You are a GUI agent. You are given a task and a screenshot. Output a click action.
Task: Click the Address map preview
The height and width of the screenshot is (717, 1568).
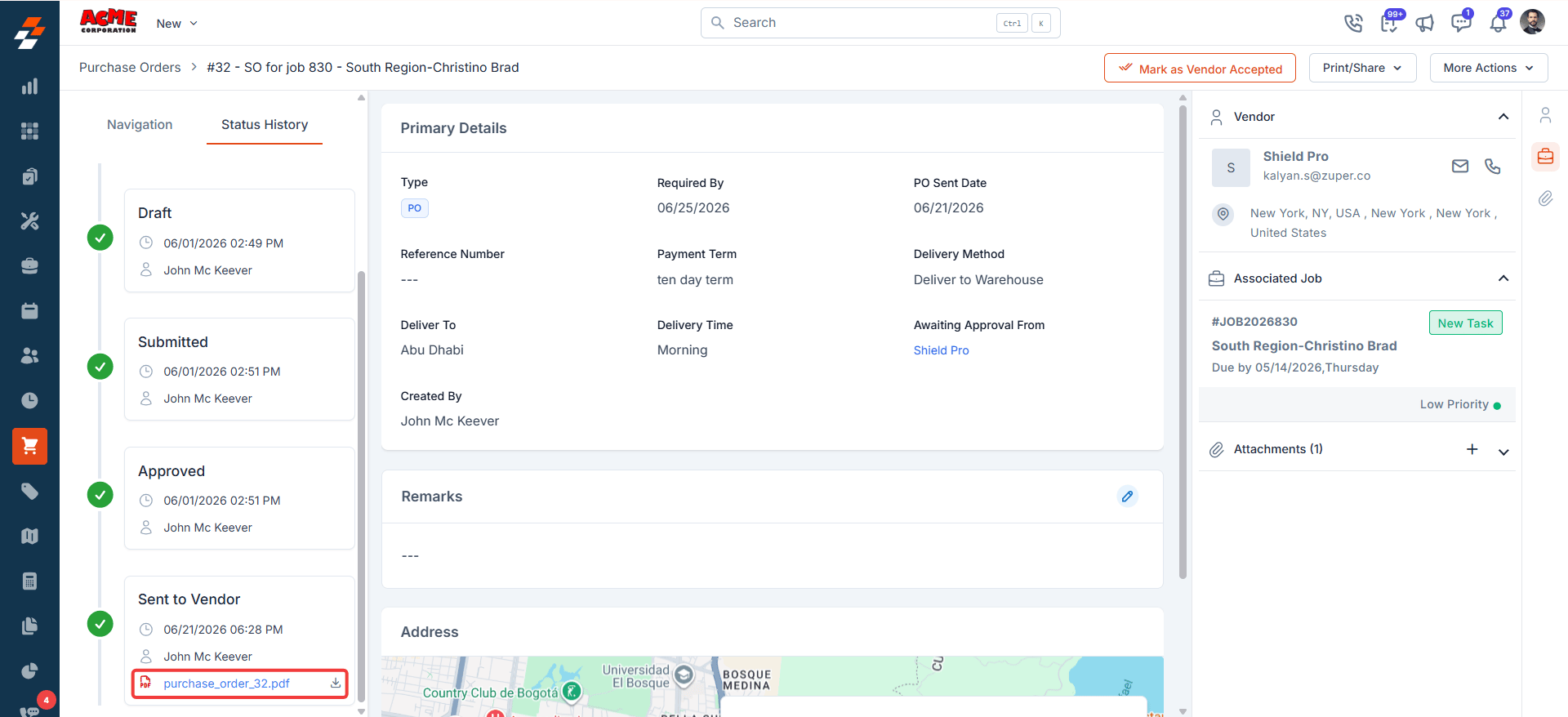pyautogui.click(x=772, y=686)
